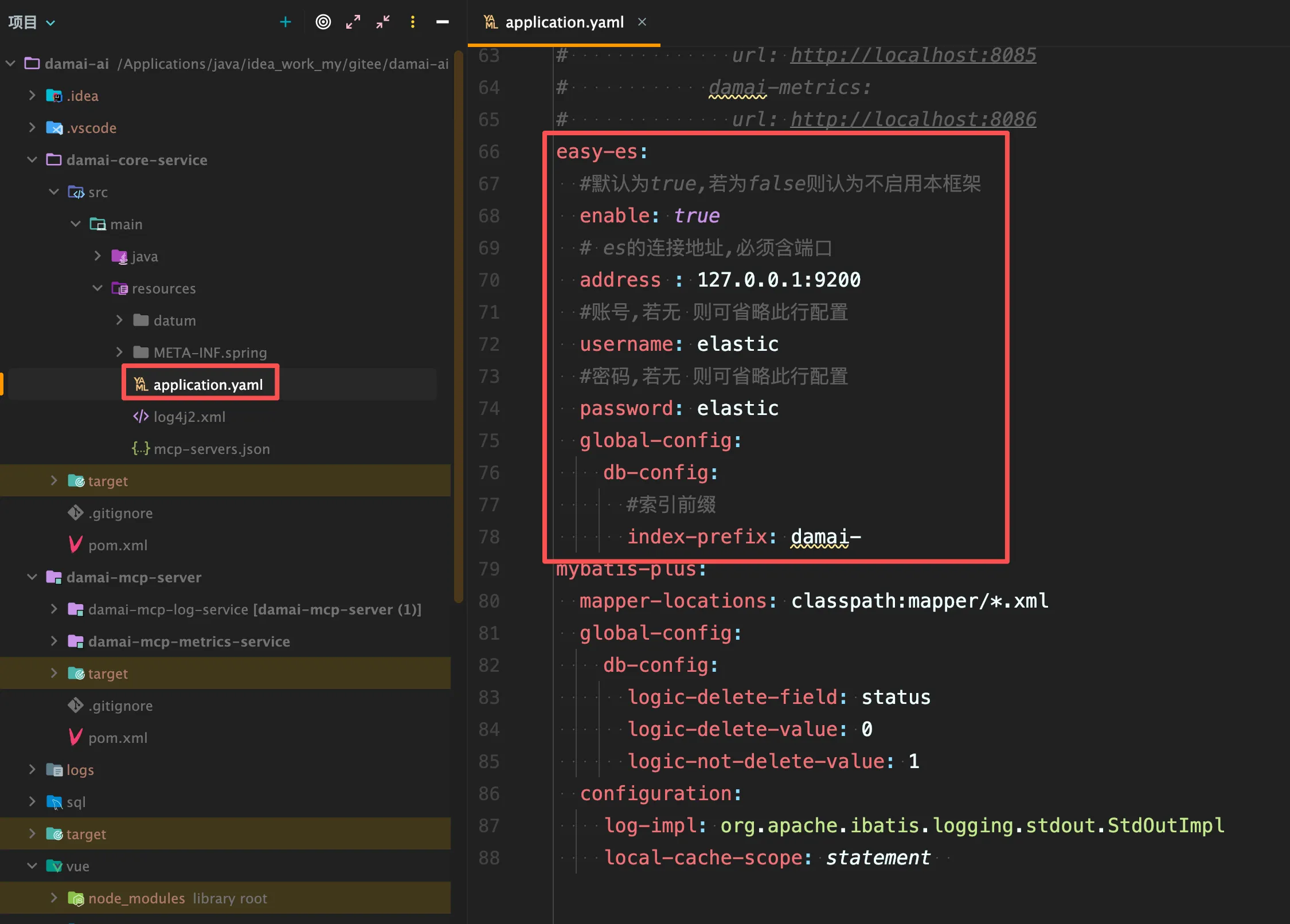This screenshot has height=924, width=1290.
Task: Click the collapse all icon in project toolbar
Action: click(383, 22)
